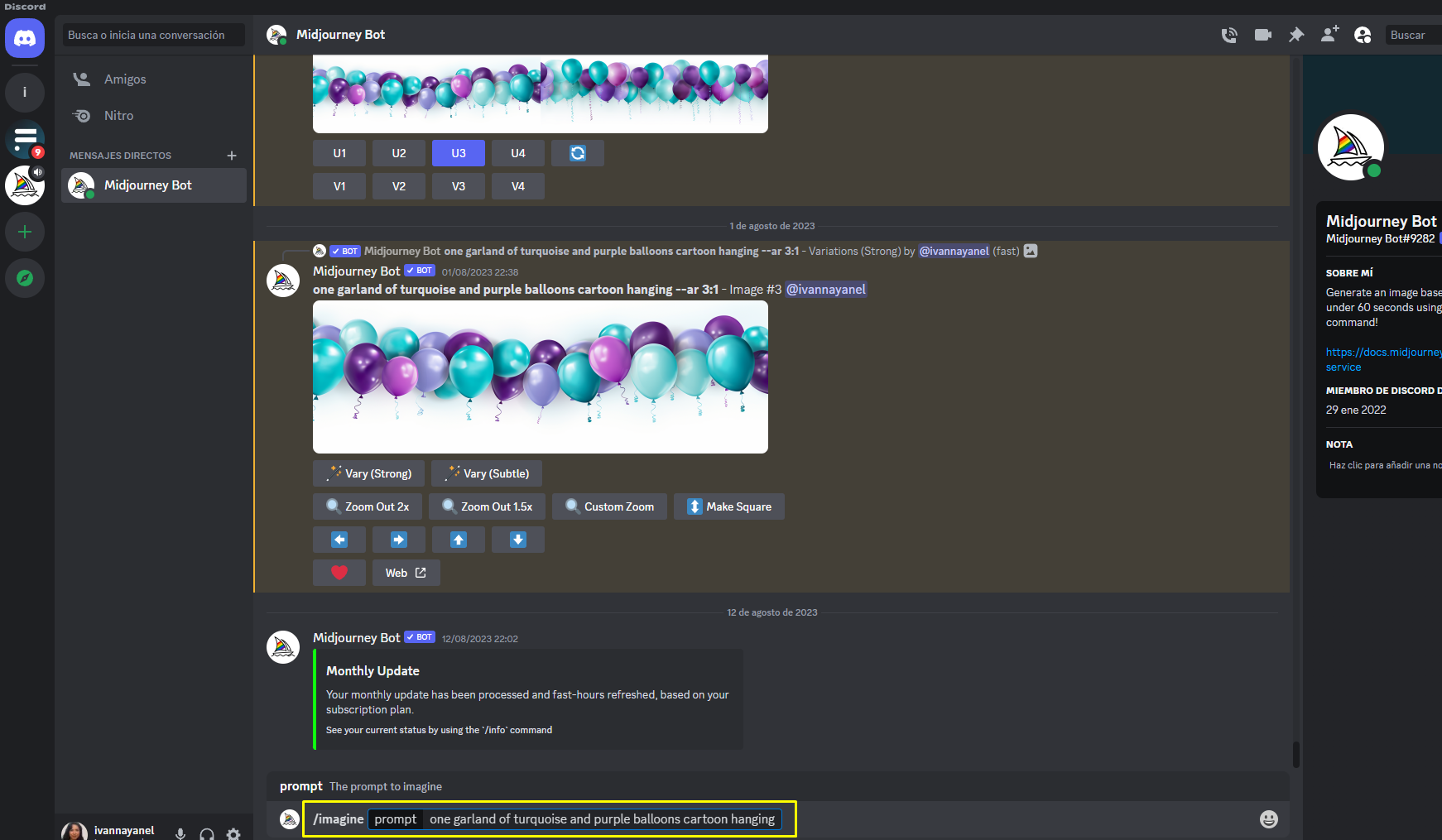
Task: Toggle the user profile panel
Action: (x=1363, y=35)
